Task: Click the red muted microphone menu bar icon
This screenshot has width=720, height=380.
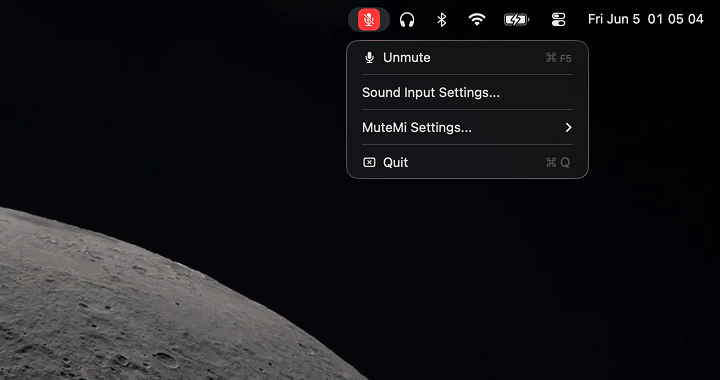Action: point(369,20)
